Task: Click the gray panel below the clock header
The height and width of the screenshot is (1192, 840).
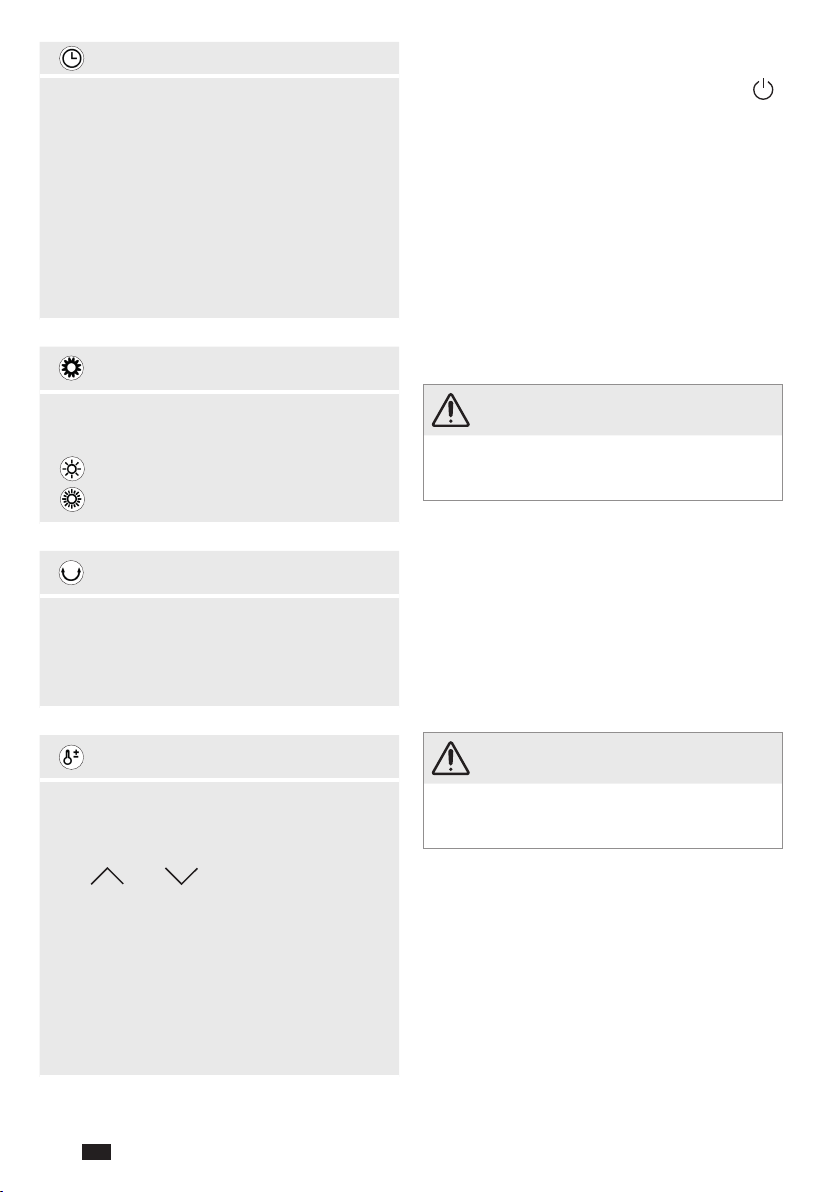Action: tap(219, 198)
